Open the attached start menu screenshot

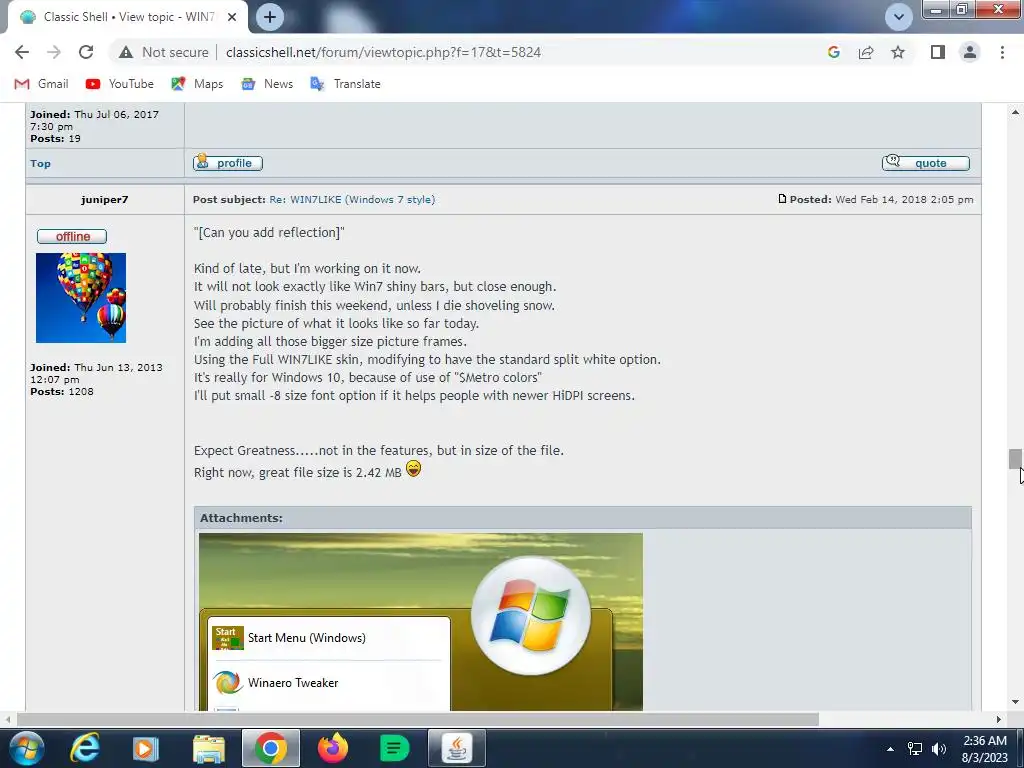pos(421,622)
